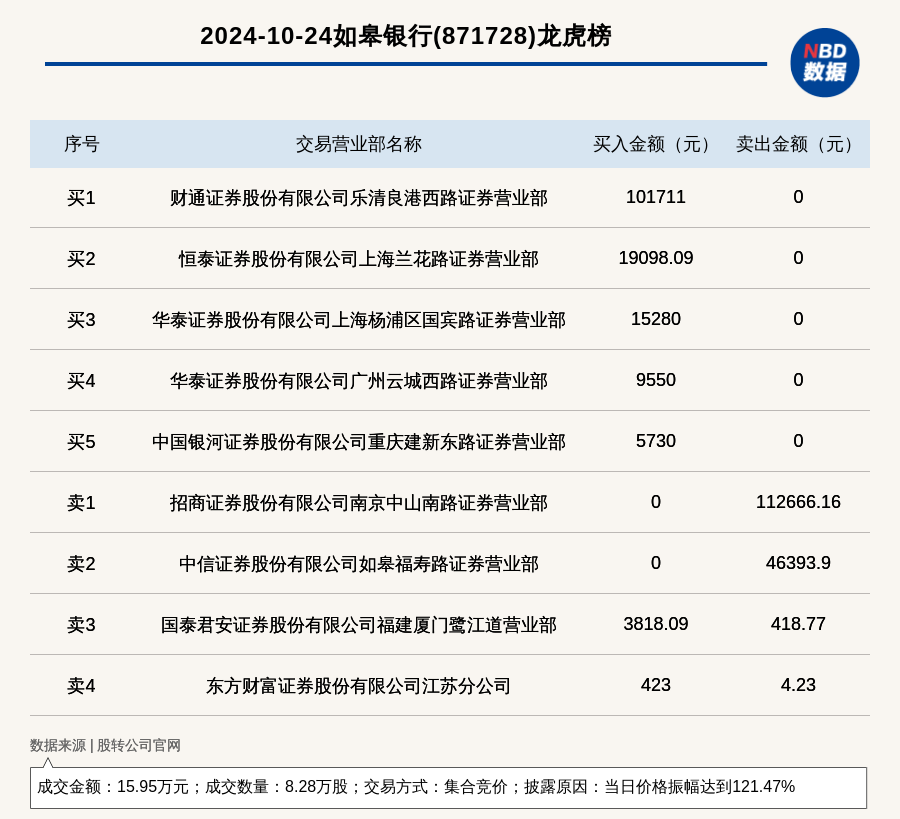The image size is (900, 819).
Task: Select the 买3 row label
Action: pos(81,320)
